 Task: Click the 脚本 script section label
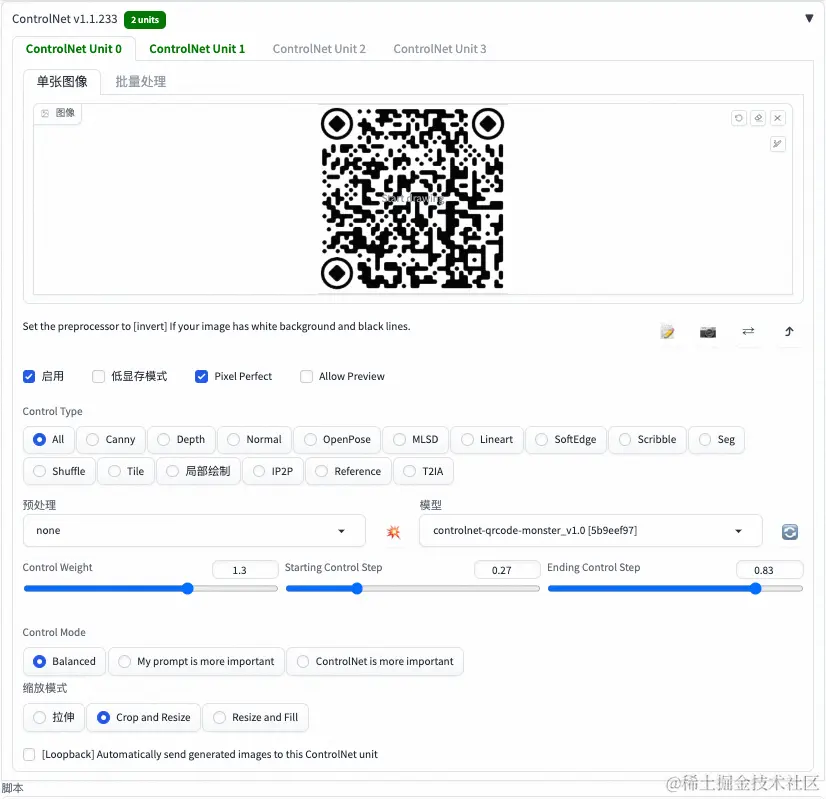tap(13, 788)
